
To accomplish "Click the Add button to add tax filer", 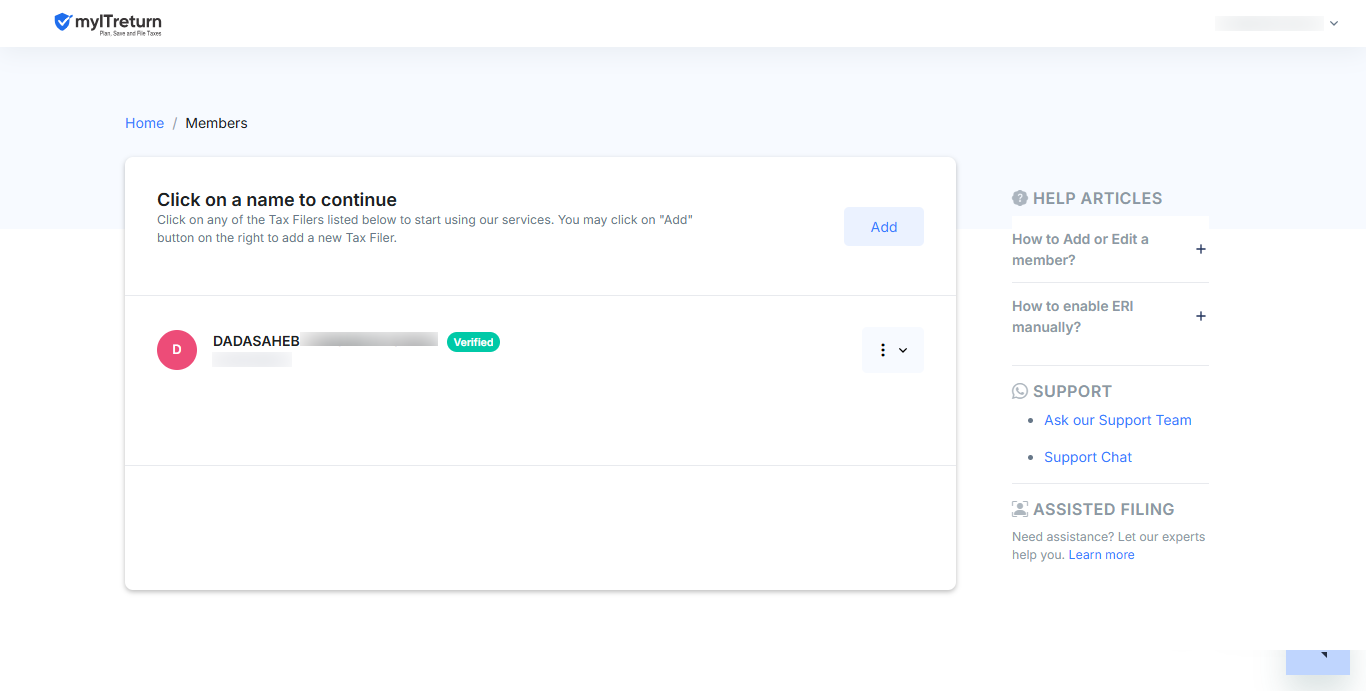I will 884,227.
